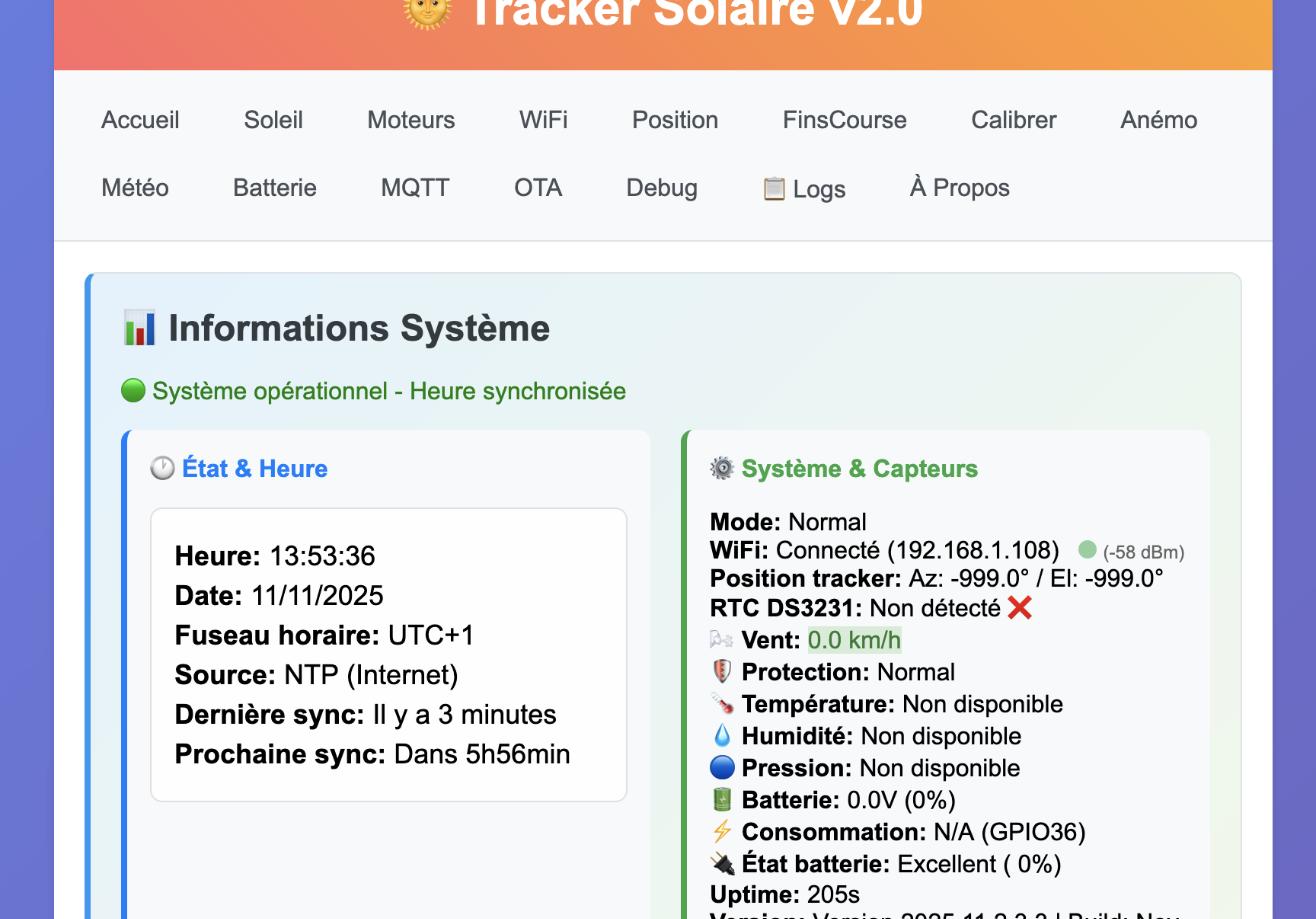Click the lightning bolt icon beside Consommation

721,832
